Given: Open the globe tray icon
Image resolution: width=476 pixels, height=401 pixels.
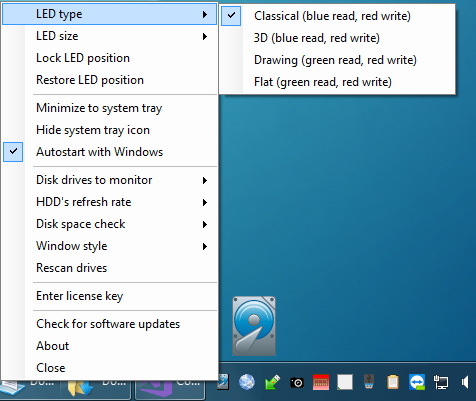Looking at the screenshot, I should [x=247, y=382].
